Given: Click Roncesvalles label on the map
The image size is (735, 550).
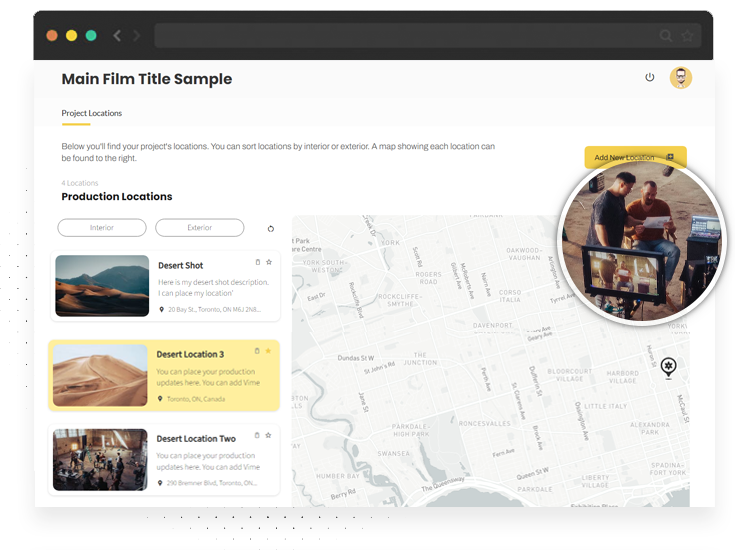Looking at the screenshot, I should coord(485,423).
